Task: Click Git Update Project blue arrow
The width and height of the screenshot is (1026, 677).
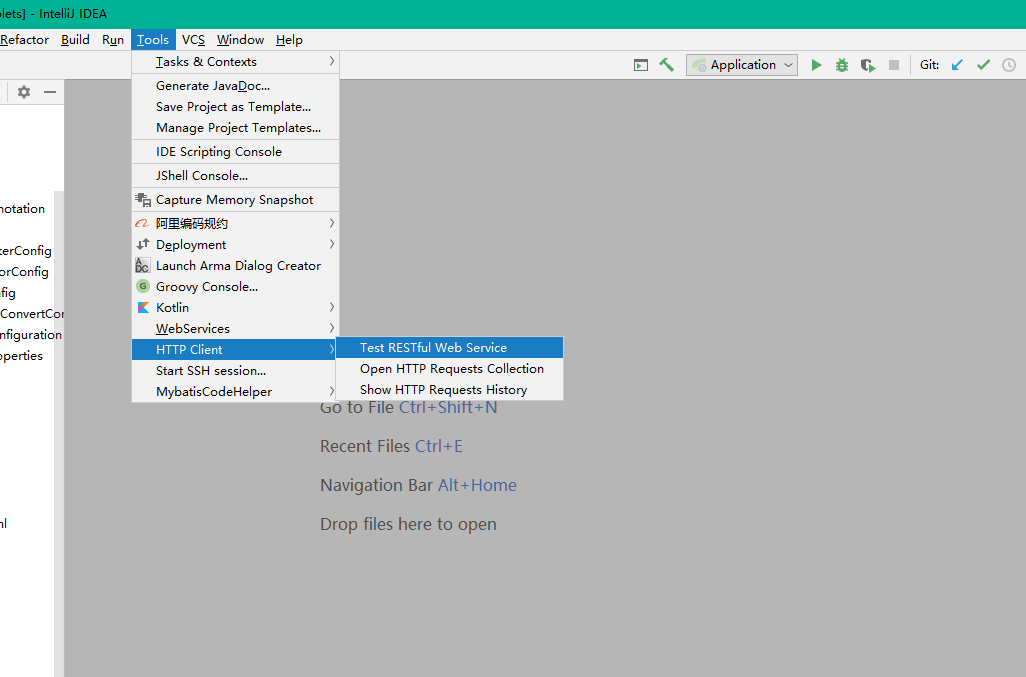Action: coord(957,65)
